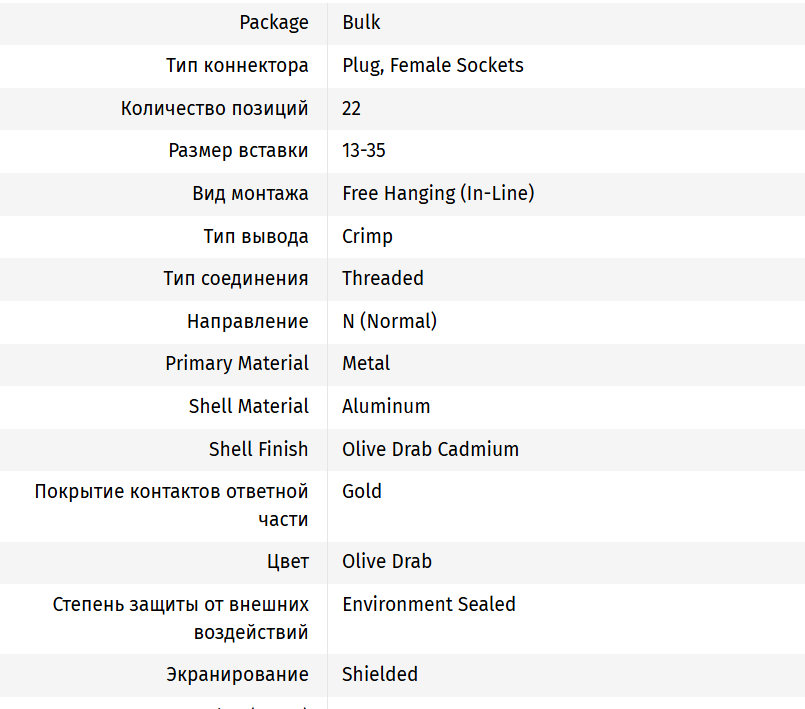
Task: Select the Bulk package value
Action: click(361, 22)
